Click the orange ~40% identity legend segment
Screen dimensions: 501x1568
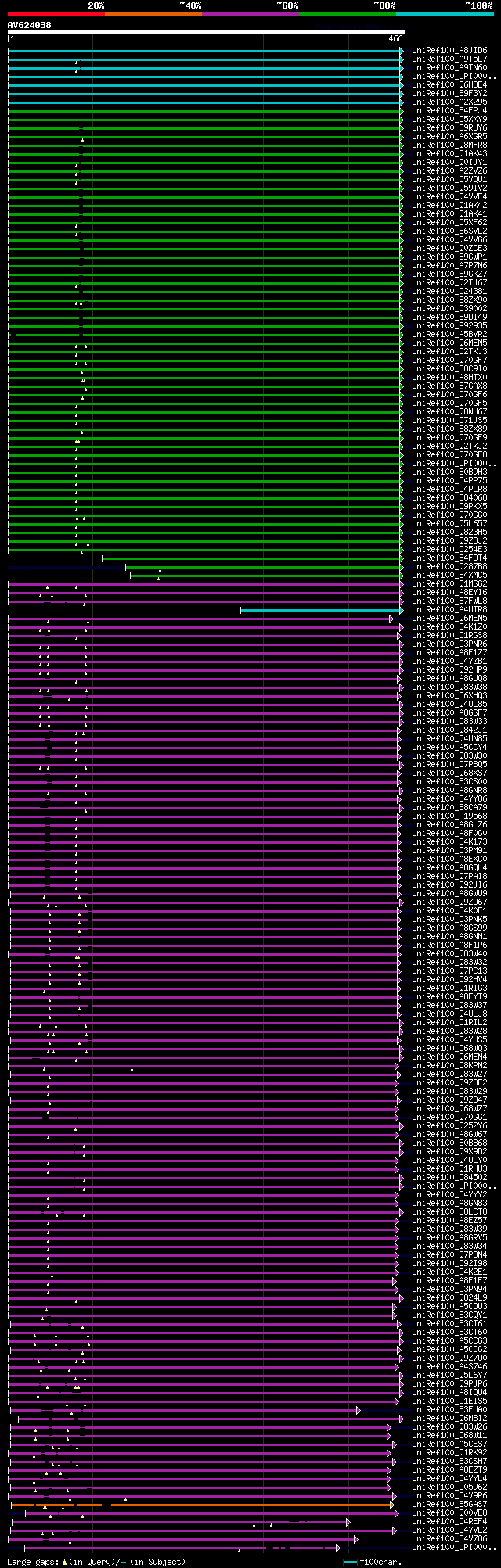pos(153,14)
